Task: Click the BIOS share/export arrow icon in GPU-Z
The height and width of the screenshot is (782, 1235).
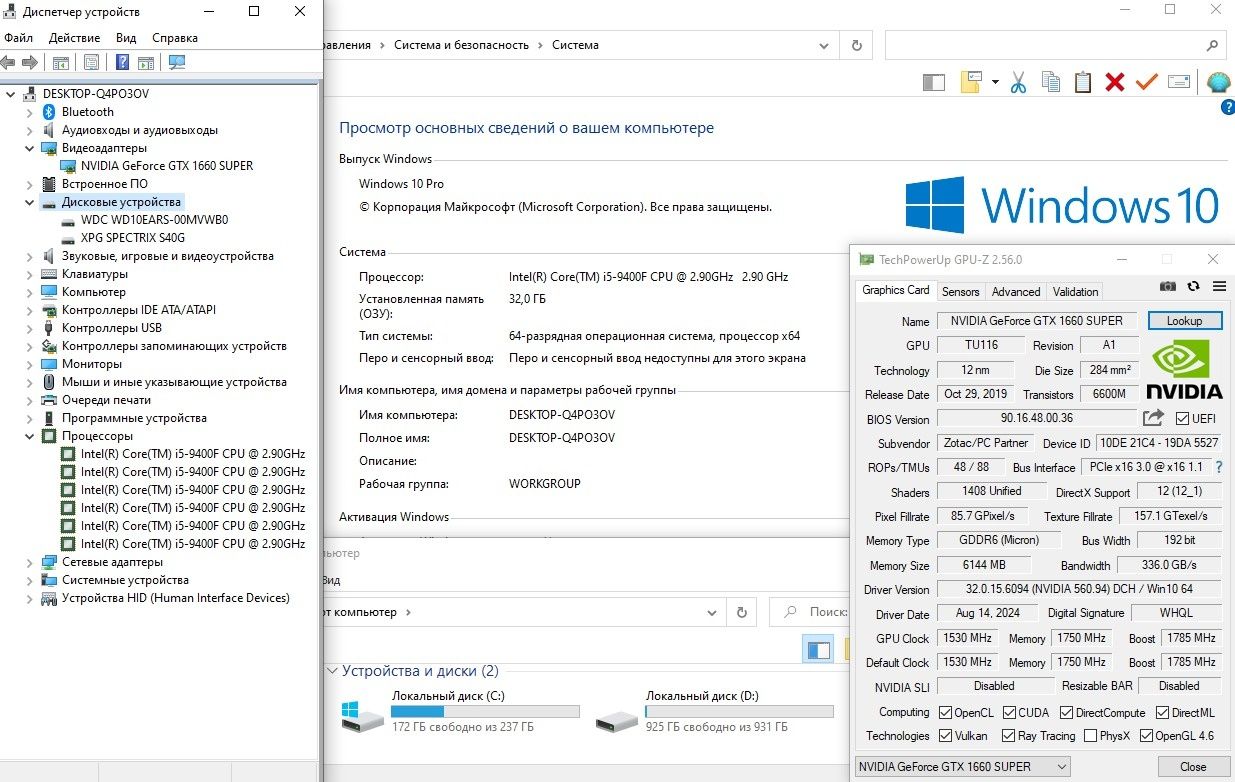Action: (x=1154, y=418)
